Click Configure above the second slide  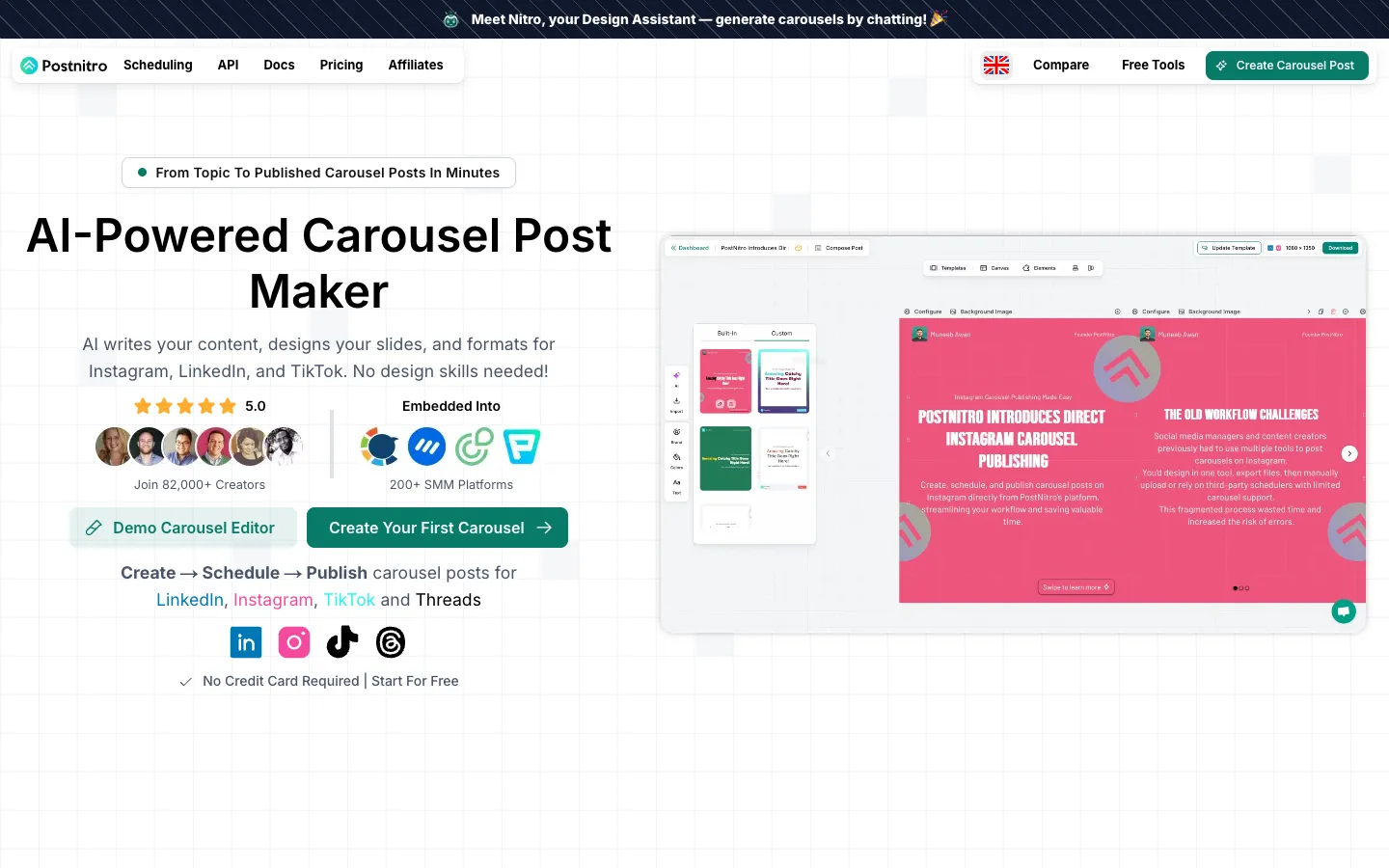click(x=1151, y=312)
